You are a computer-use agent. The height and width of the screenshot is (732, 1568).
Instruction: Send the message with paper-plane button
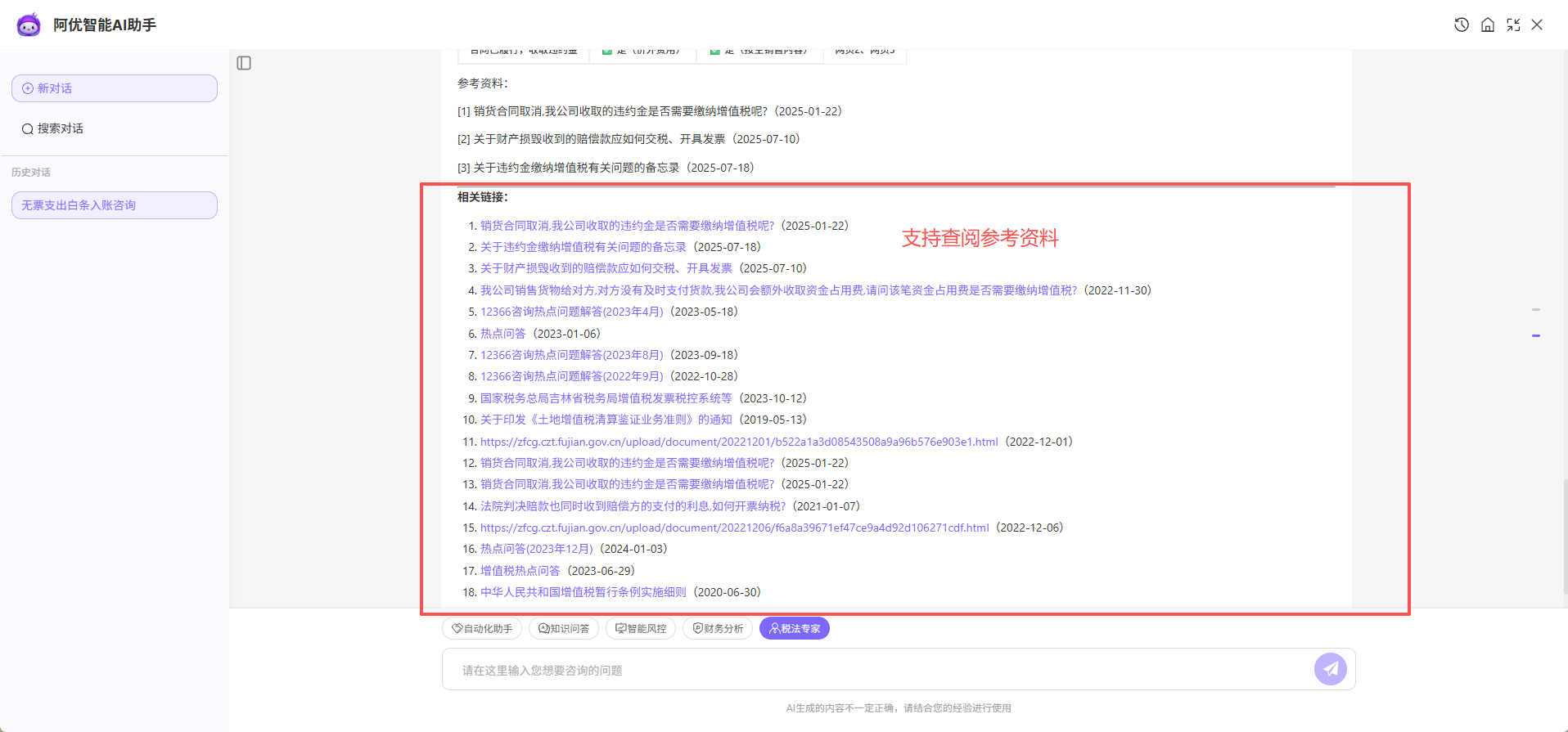point(1331,669)
